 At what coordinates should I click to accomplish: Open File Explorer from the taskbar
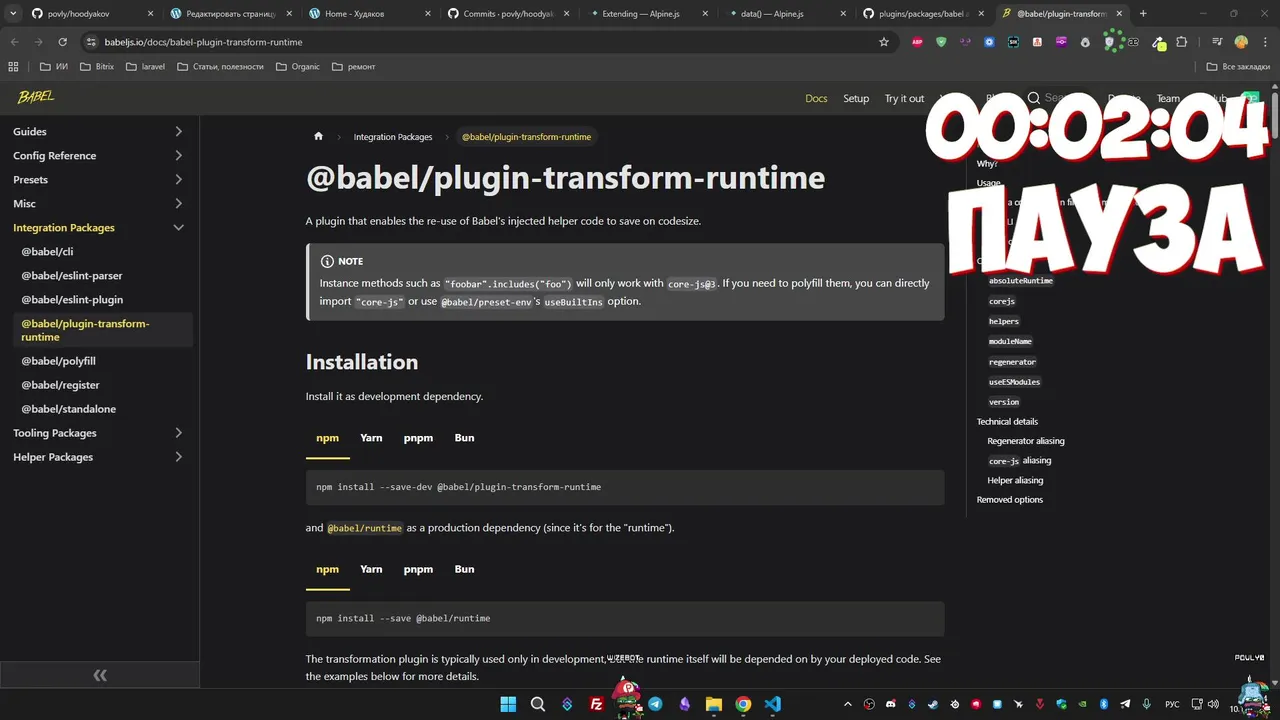(x=714, y=704)
